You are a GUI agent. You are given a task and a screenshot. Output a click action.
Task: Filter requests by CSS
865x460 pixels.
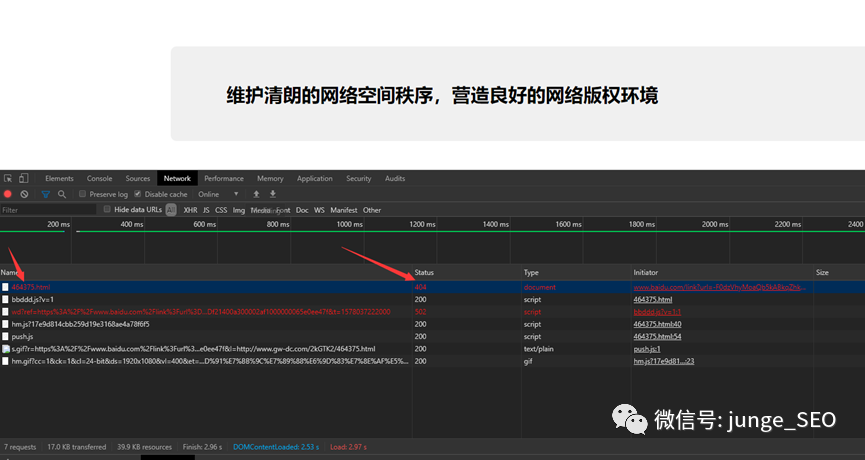point(221,210)
